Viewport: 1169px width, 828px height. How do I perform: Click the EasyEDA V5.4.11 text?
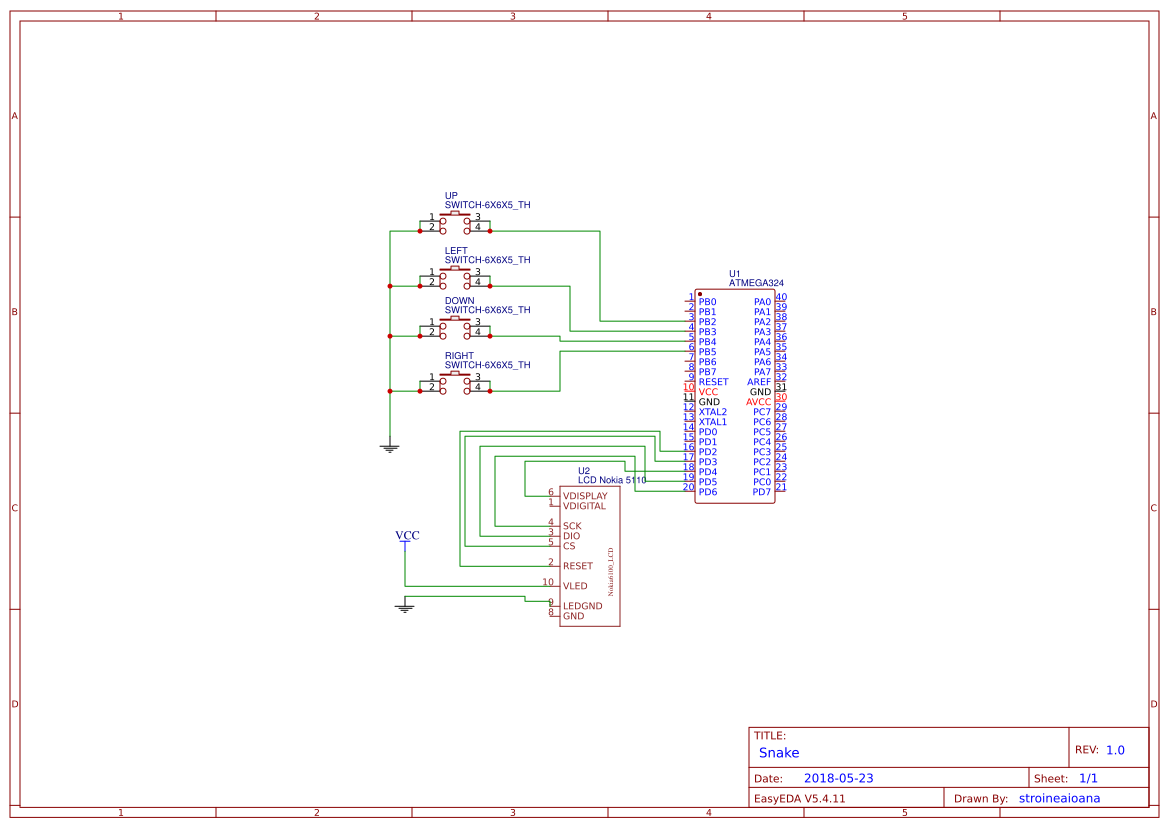[x=800, y=799]
